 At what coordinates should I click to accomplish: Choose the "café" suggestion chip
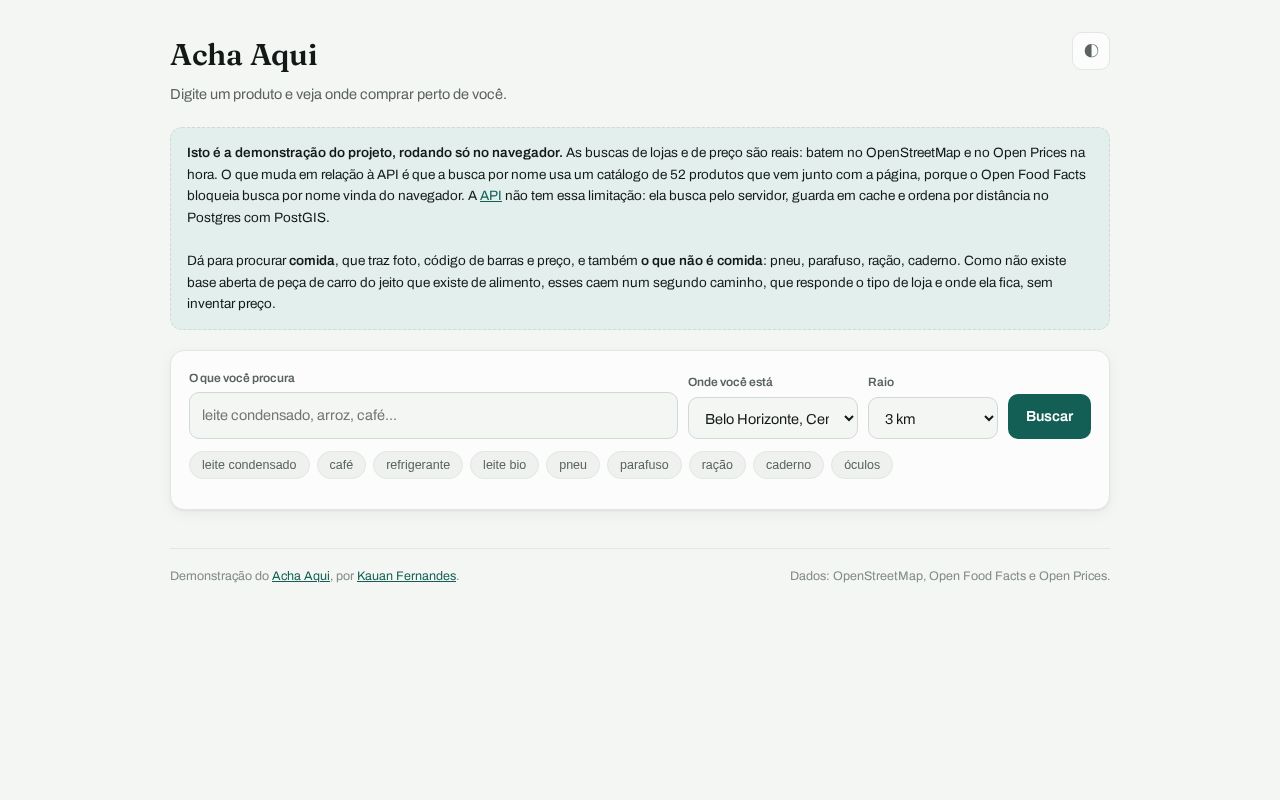[341, 465]
